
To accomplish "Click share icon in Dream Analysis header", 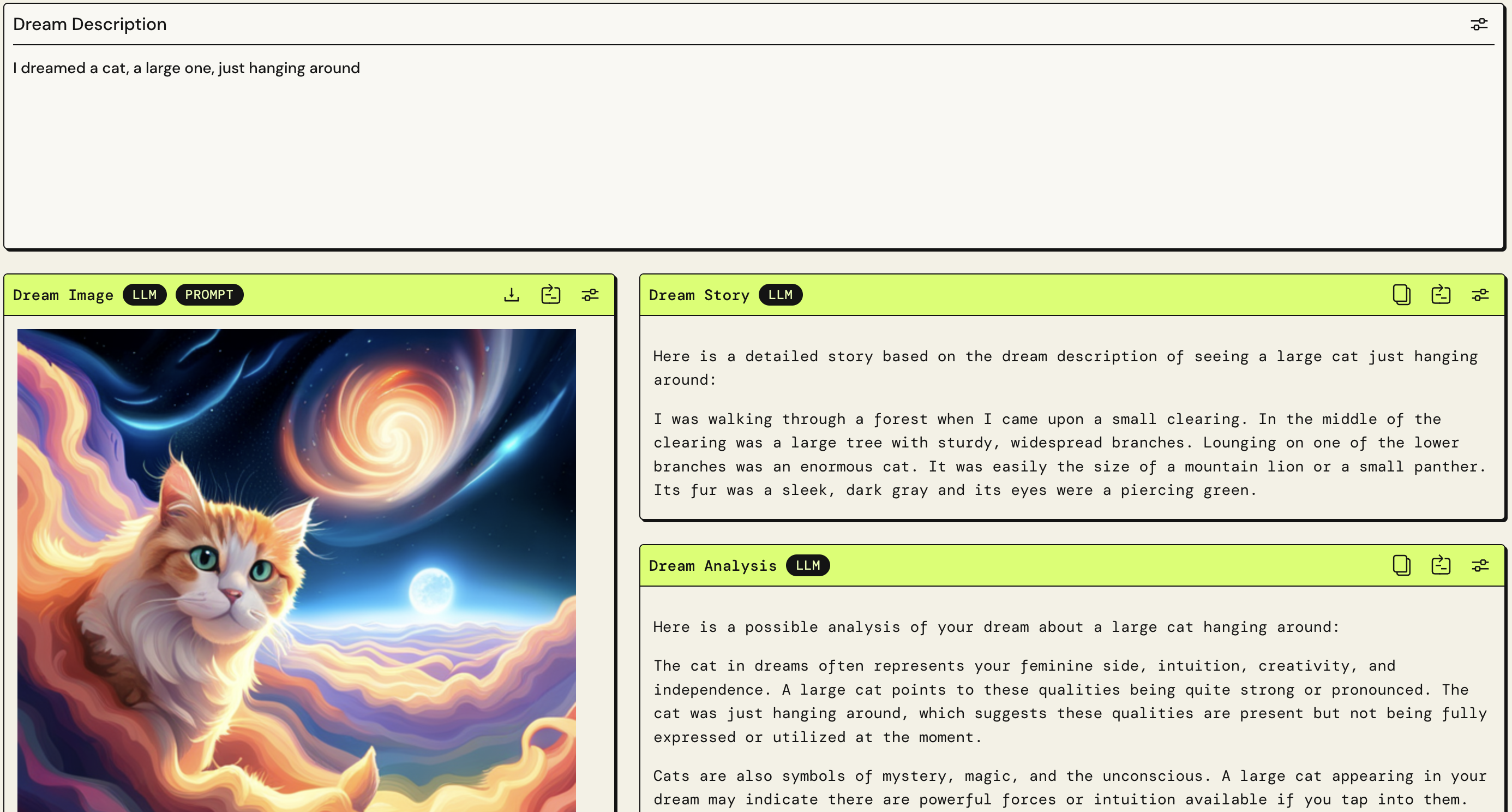I will (x=1441, y=565).
